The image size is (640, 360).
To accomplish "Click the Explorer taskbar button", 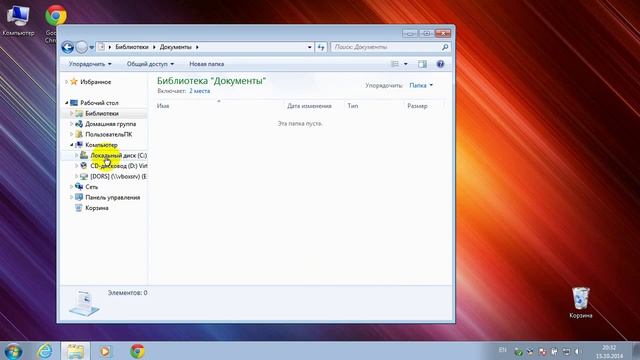I will pyautogui.click(x=76, y=351).
